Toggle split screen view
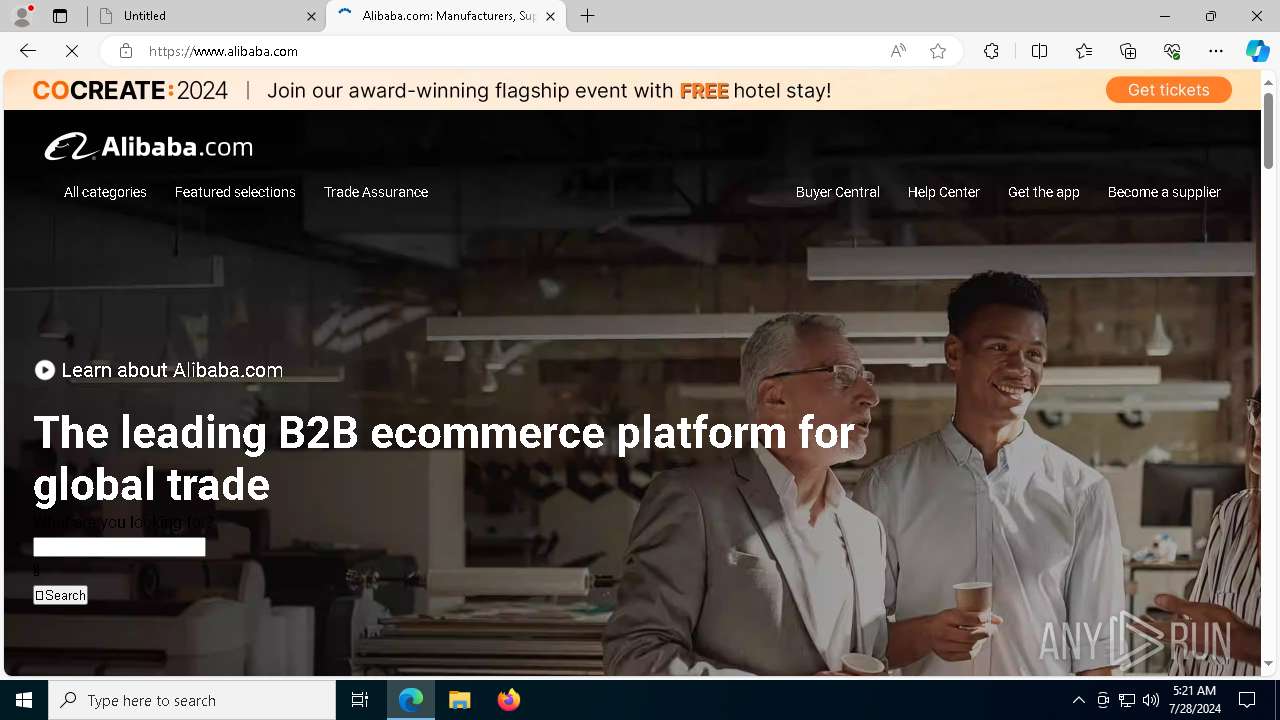The image size is (1280, 720). click(x=1039, y=51)
